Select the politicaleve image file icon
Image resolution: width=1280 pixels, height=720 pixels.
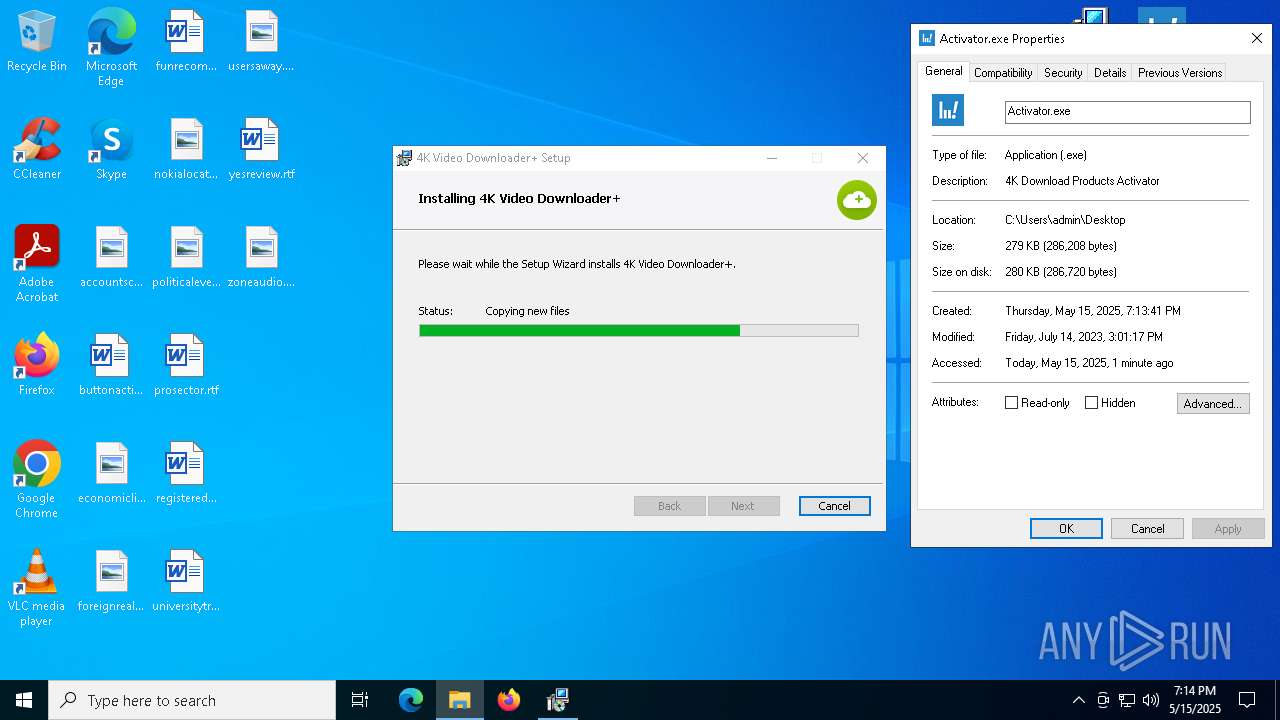[x=186, y=258]
